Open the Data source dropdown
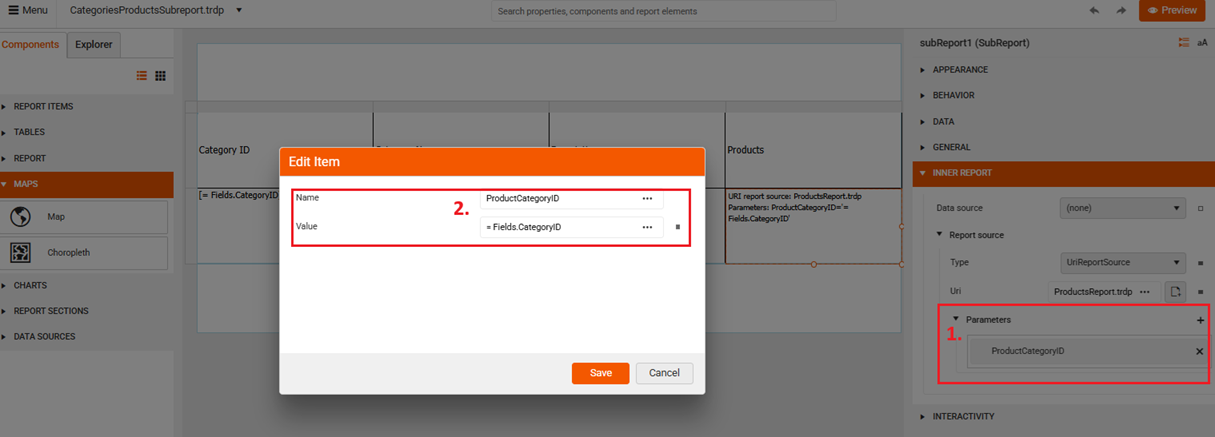 coord(1123,209)
